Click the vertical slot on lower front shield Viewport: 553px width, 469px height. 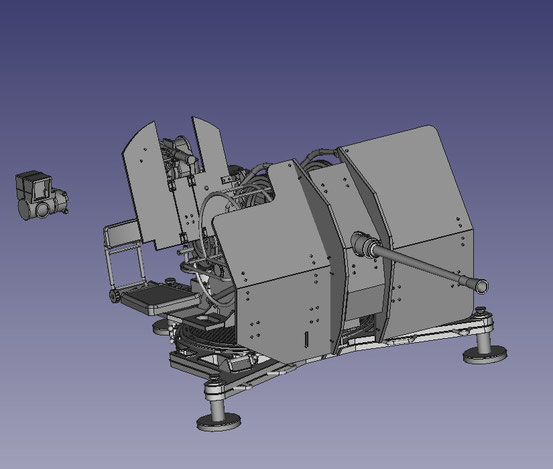click(x=306, y=341)
